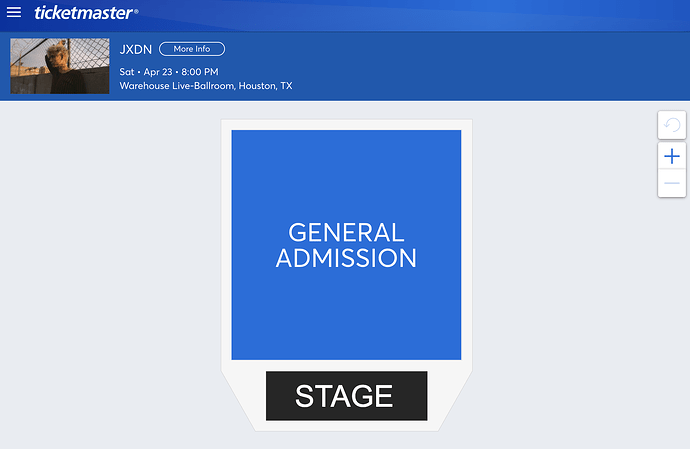The image size is (690, 449).
Task: Click the Sat Apr 23 event date
Action: 143,72
